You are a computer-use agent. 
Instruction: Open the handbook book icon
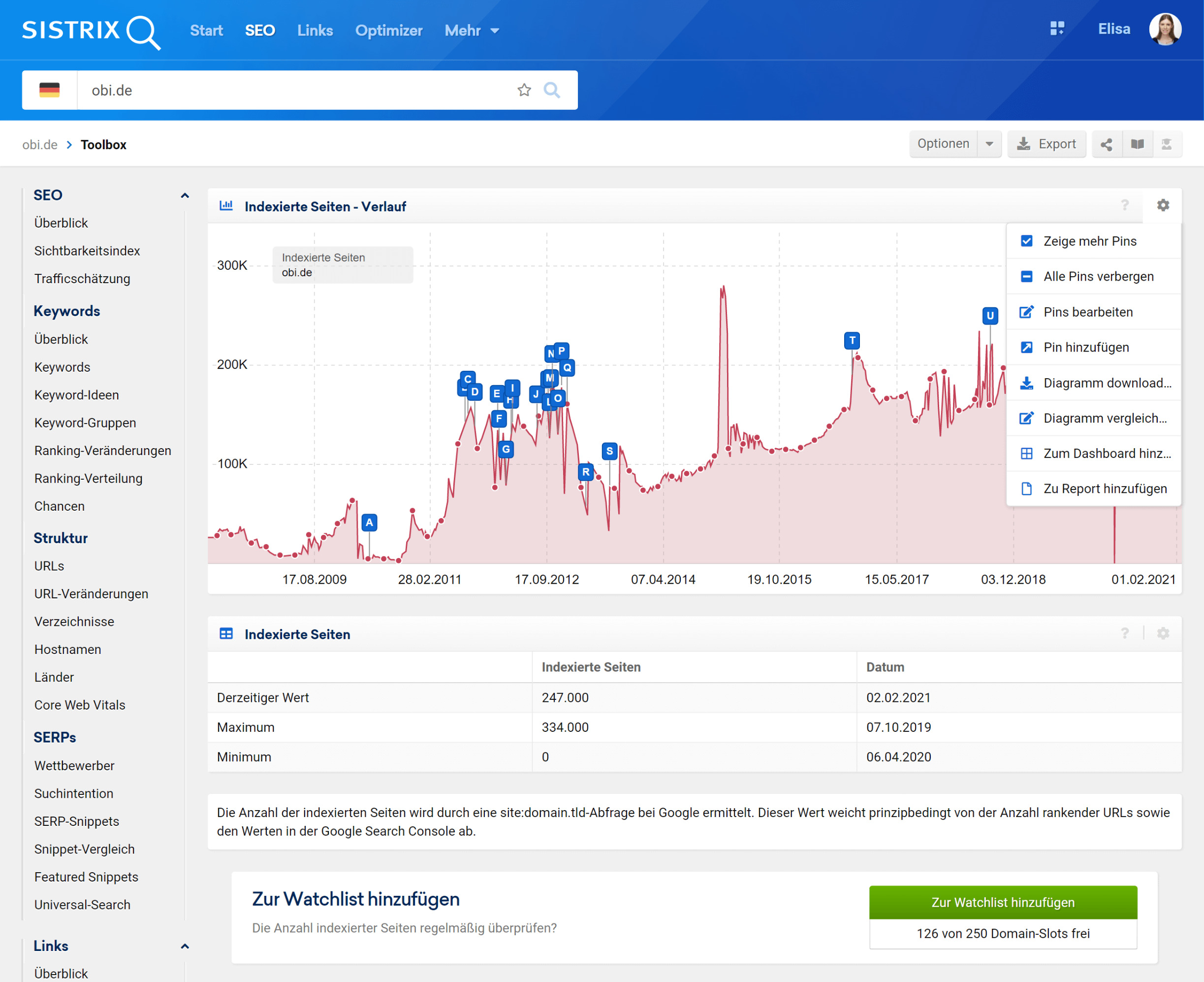[x=1137, y=144]
